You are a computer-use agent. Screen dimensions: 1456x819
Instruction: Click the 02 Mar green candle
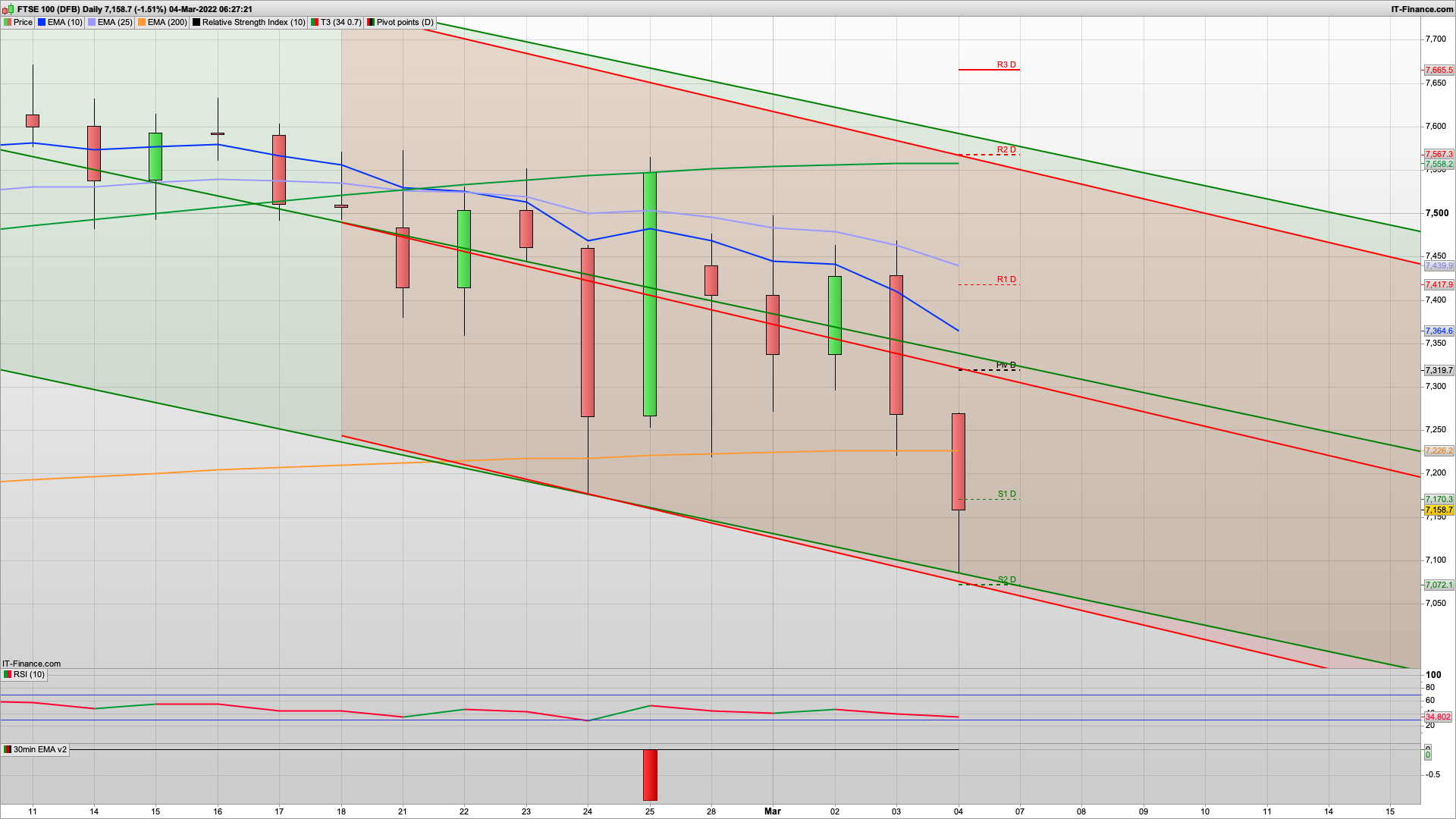[835, 315]
